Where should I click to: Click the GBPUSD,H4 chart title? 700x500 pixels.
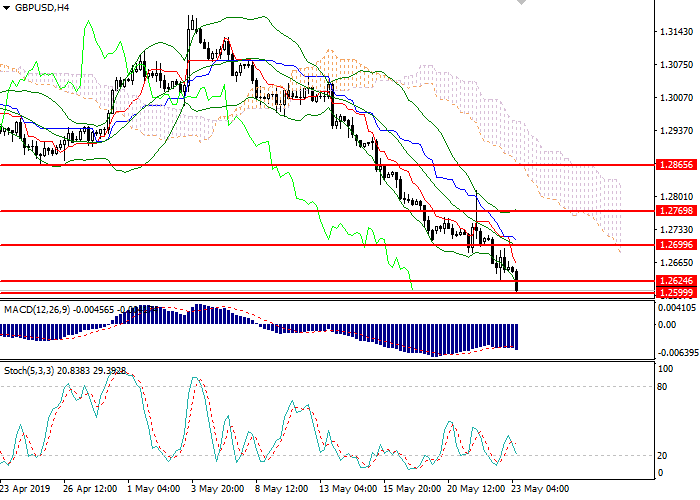[42, 7]
